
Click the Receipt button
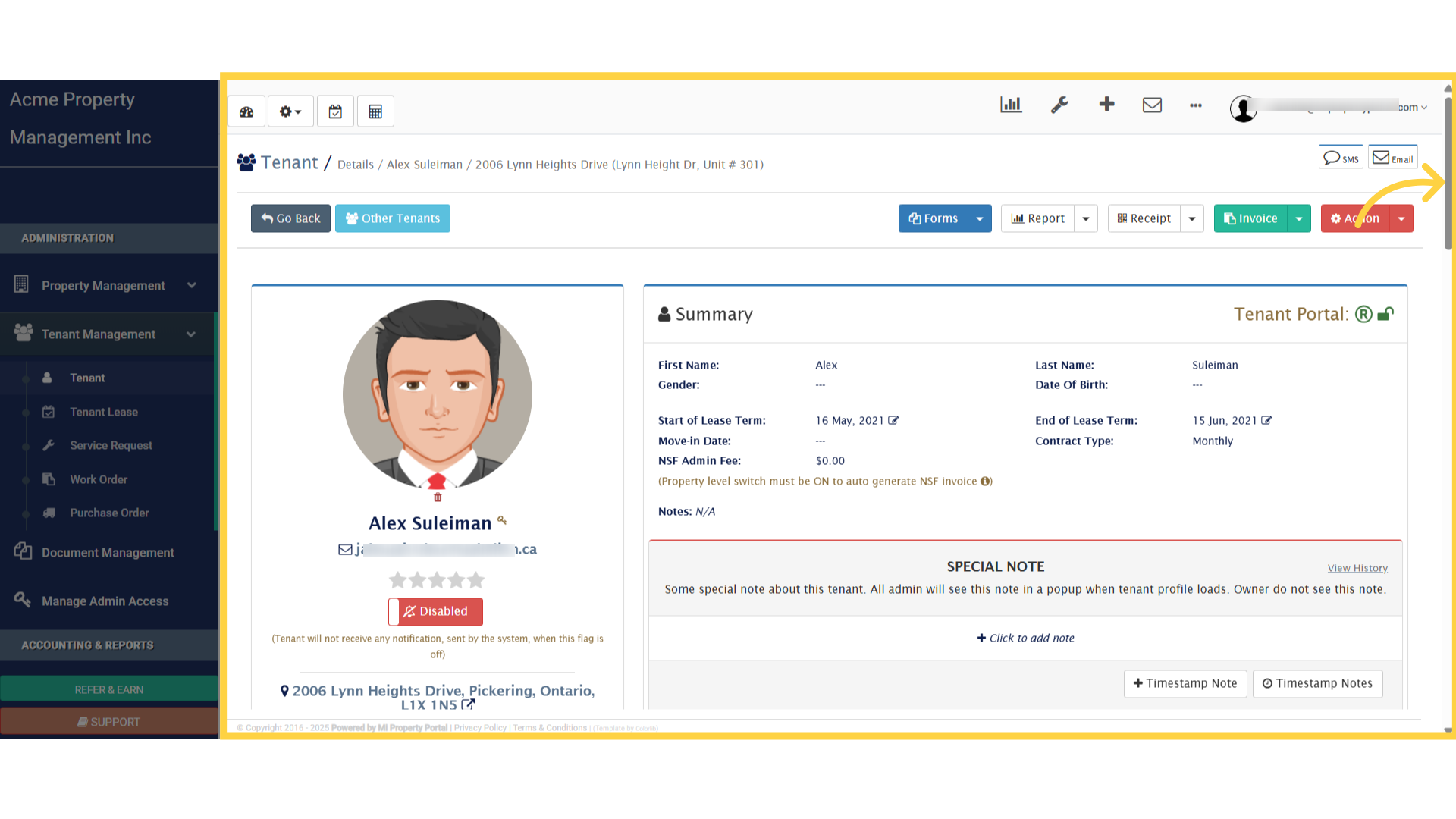click(x=1144, y=218)
